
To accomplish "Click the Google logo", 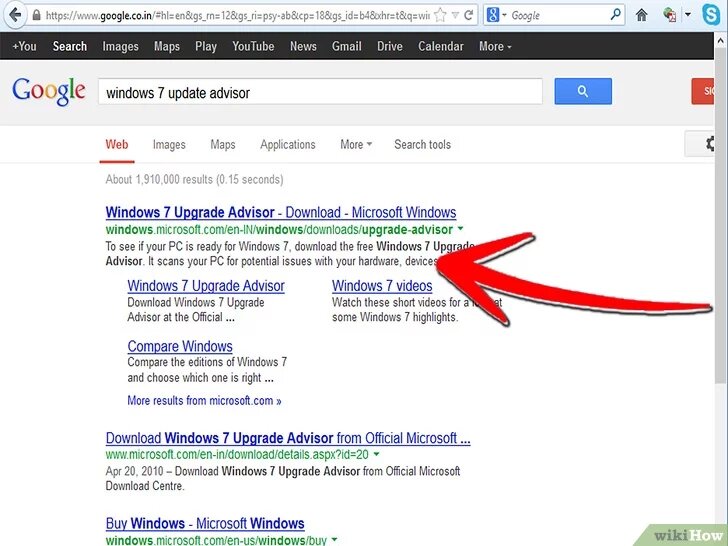I will [x=49, y=91].
